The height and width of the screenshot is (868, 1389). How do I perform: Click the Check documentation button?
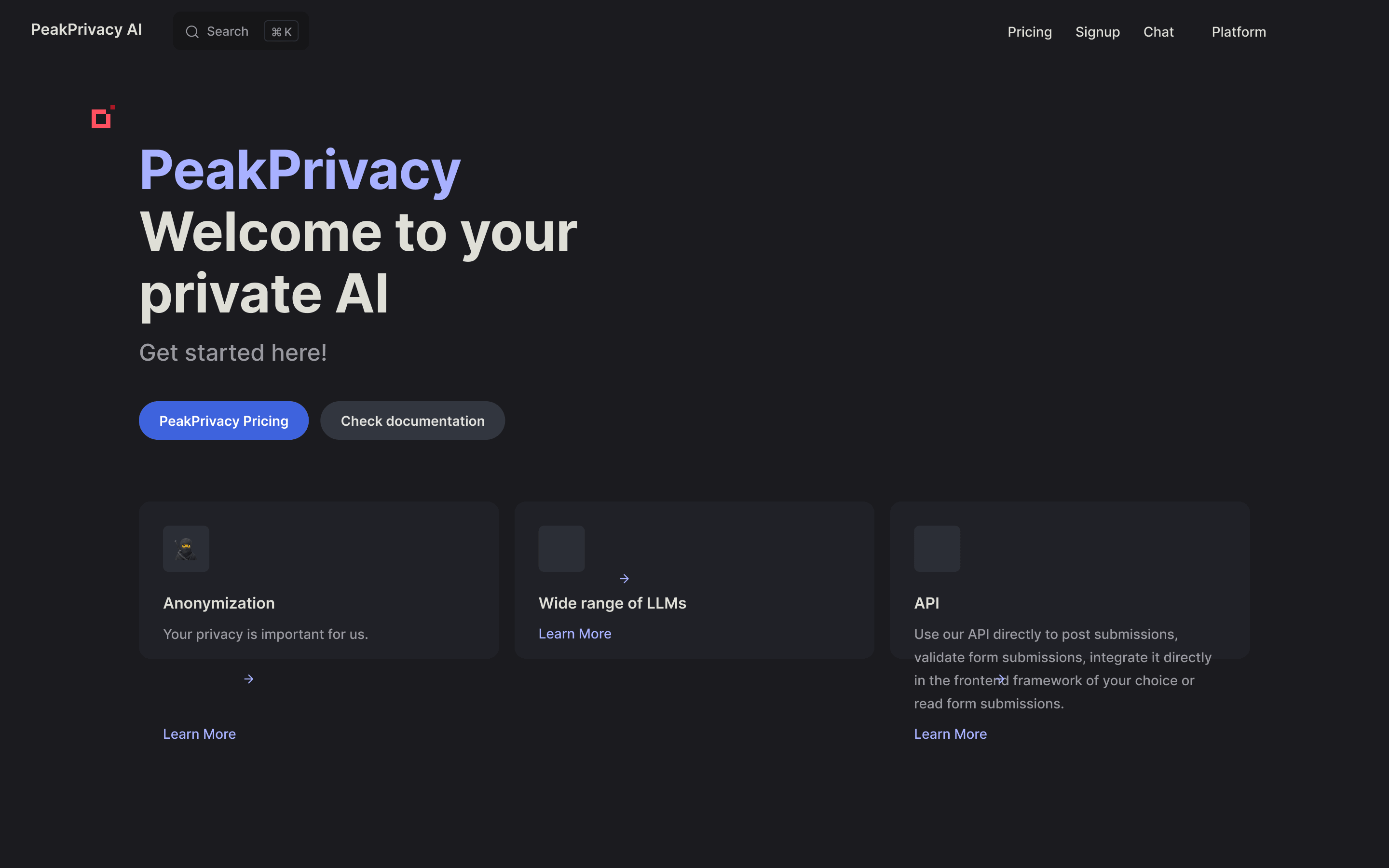(413, 421)
